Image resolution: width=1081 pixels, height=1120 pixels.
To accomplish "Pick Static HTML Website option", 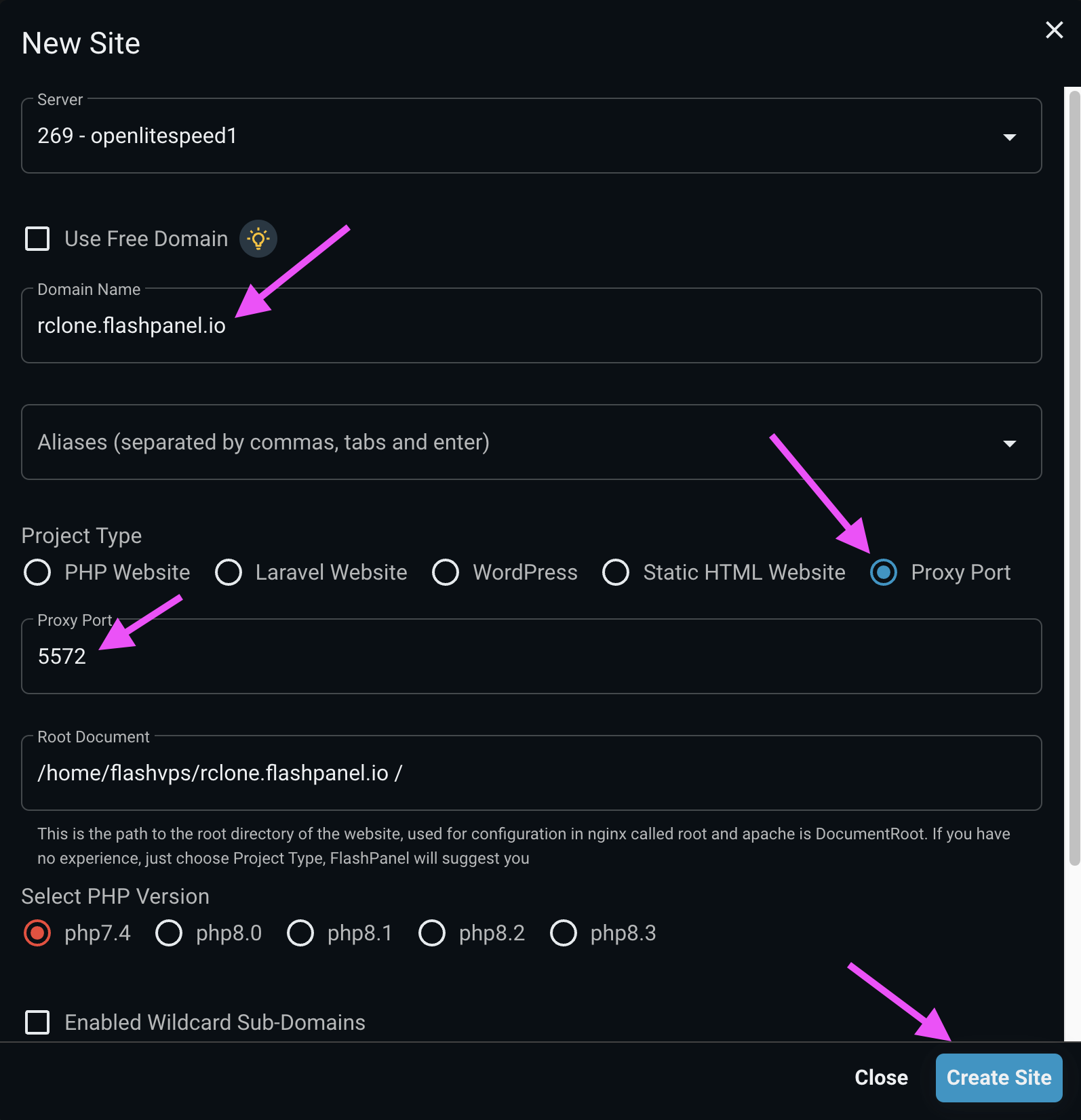I will 616,572.
